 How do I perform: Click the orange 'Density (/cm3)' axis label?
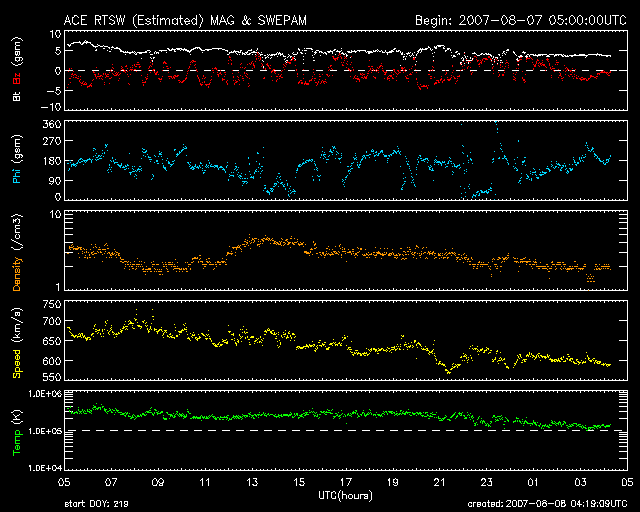[x=17, y=252]
